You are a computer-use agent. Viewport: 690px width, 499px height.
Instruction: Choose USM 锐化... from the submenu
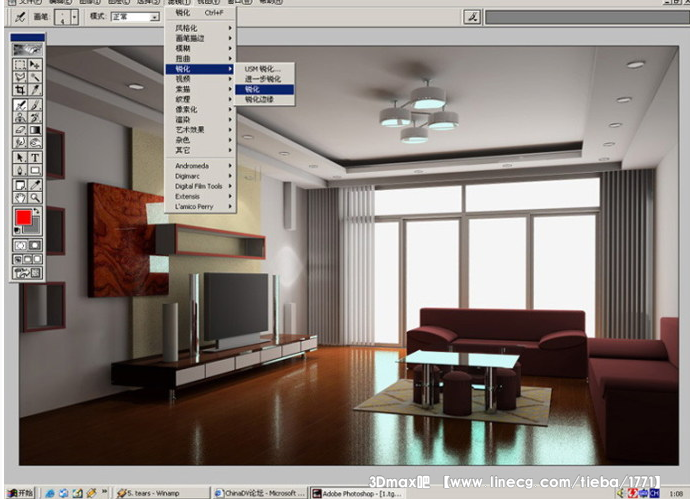tap(264, 69)
